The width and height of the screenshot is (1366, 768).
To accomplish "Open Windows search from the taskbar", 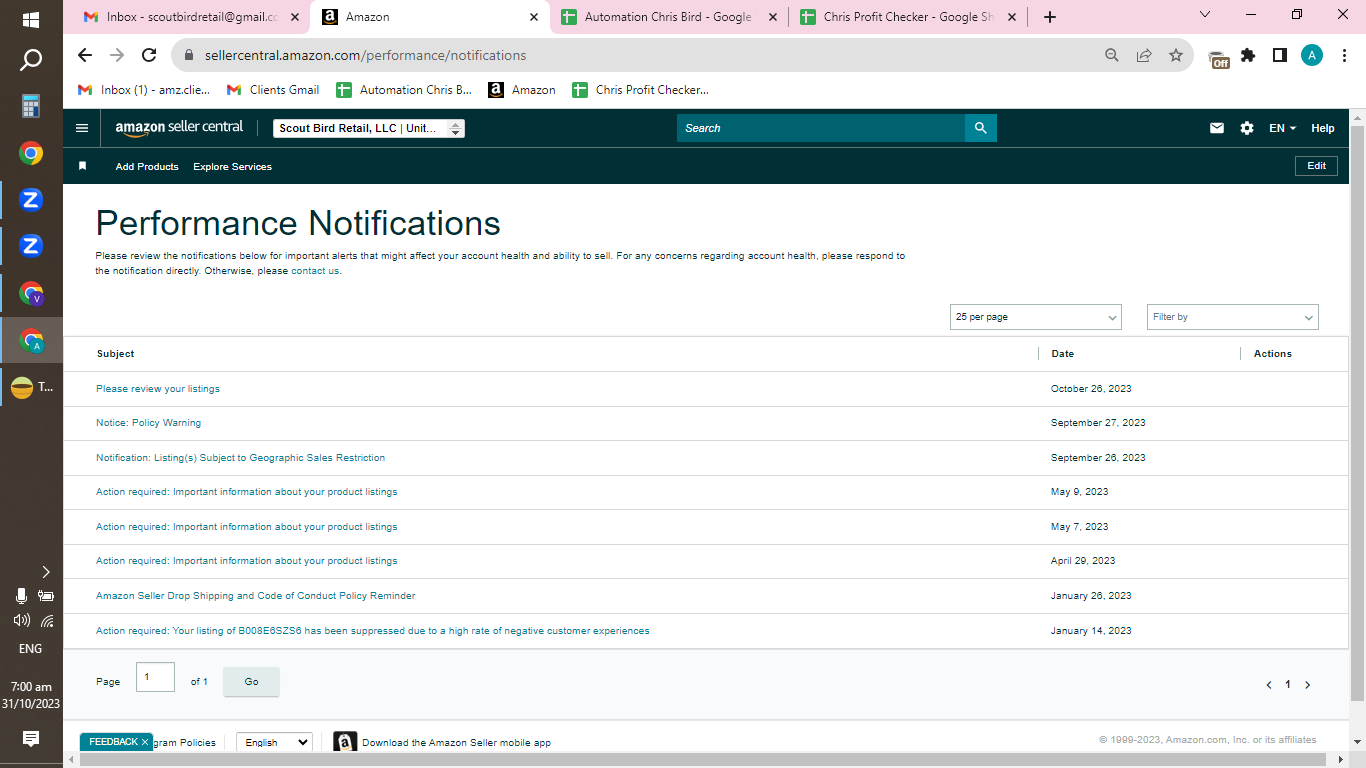I will click(31, 61).
